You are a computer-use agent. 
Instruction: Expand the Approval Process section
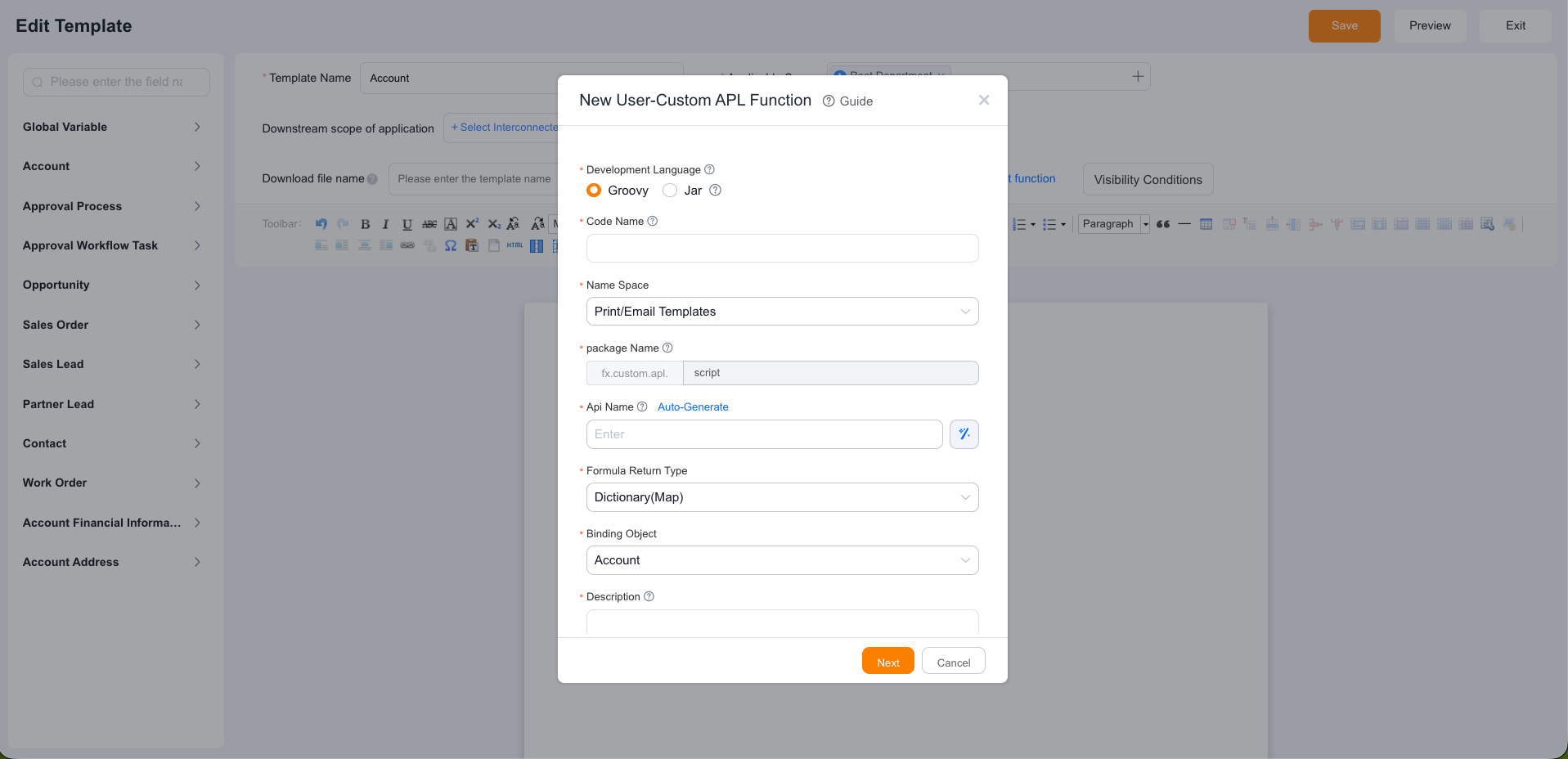(x=112, y=206)
